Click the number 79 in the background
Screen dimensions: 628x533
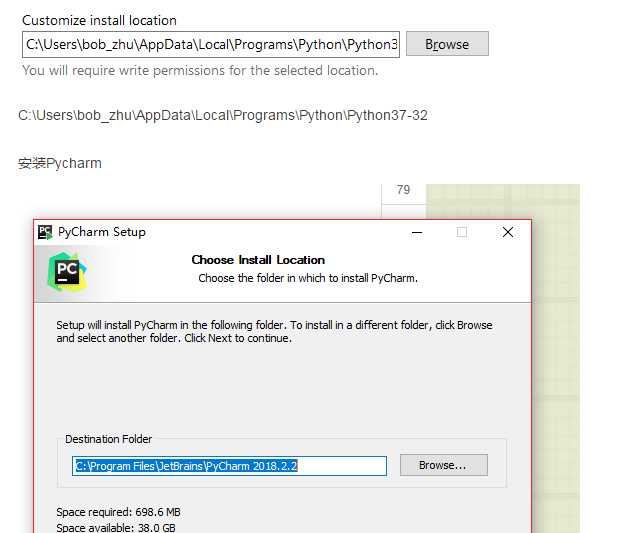click(403, 190)
